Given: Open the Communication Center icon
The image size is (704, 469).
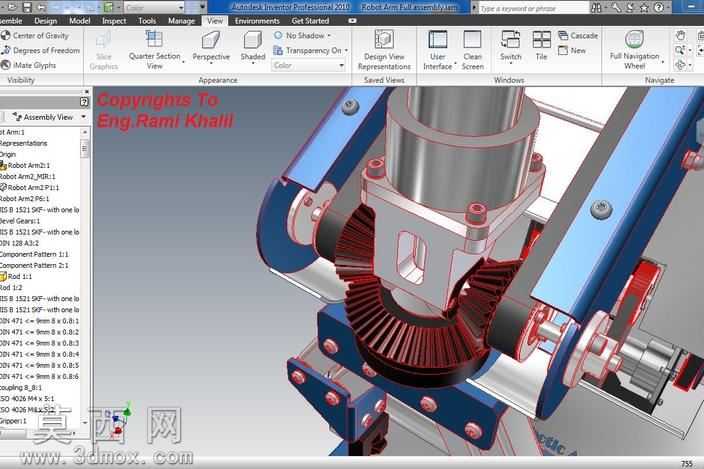Looking at the screenshot, I should [630, 8].
